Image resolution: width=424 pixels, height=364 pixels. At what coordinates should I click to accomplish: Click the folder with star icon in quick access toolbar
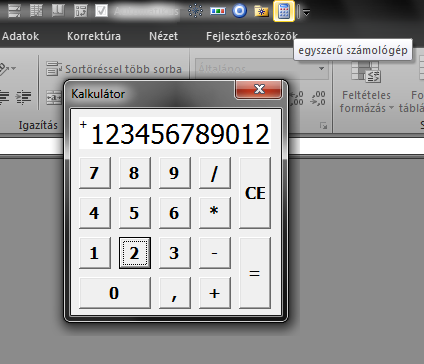coord(261,11)
